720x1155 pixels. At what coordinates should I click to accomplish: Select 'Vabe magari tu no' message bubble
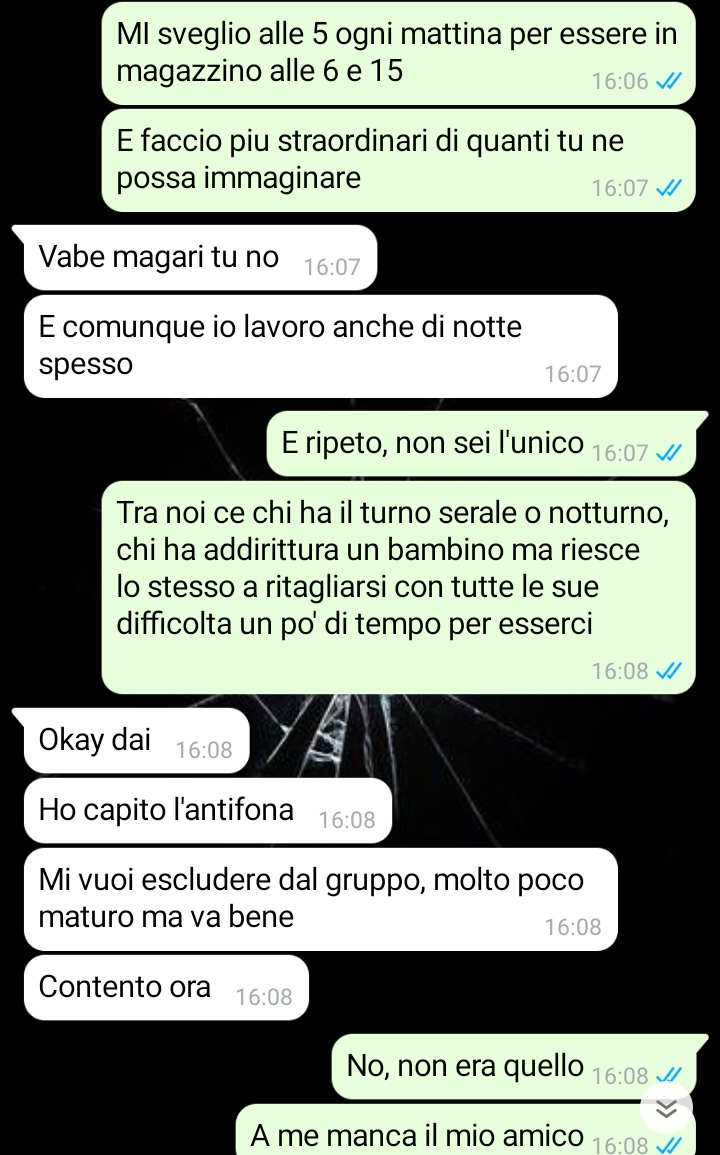click(200, 257)
